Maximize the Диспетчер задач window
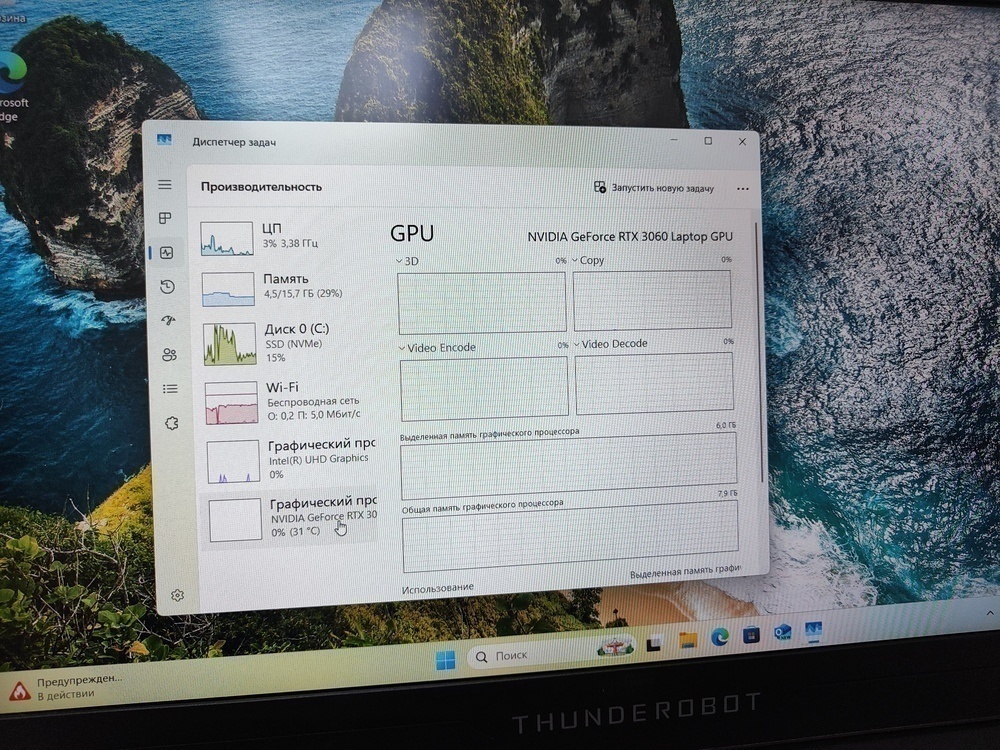 (708, 141)
